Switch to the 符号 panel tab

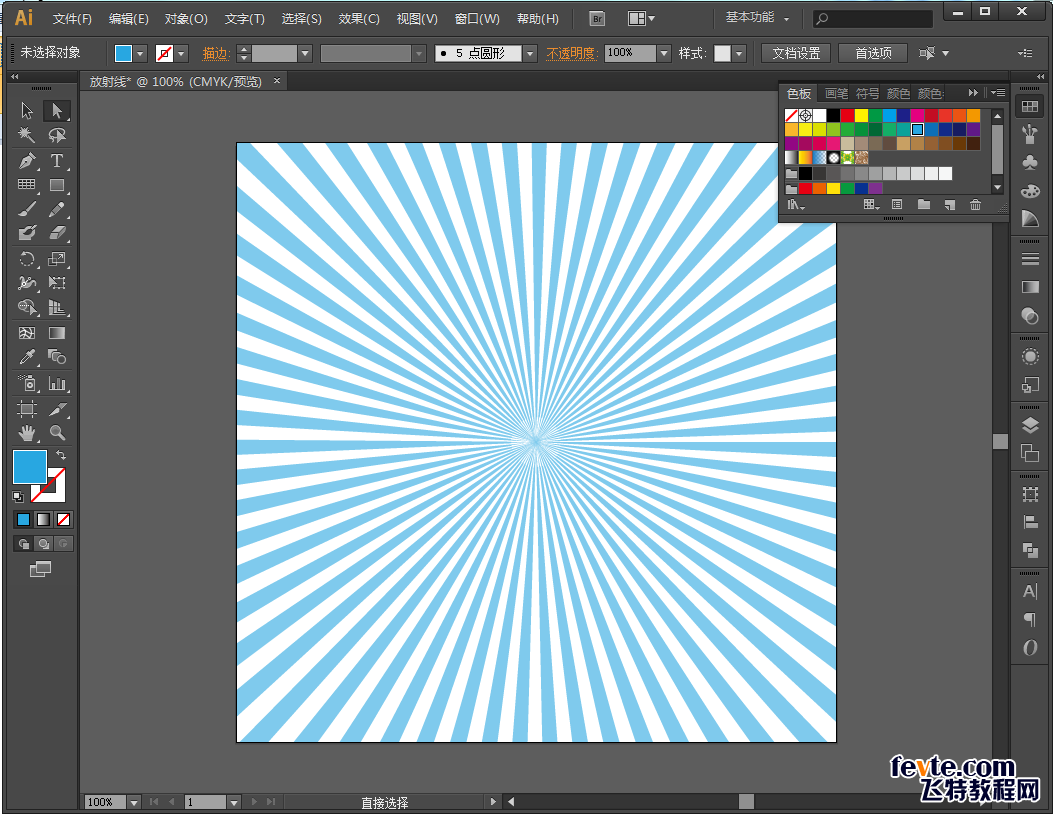(x=867, y=93)
